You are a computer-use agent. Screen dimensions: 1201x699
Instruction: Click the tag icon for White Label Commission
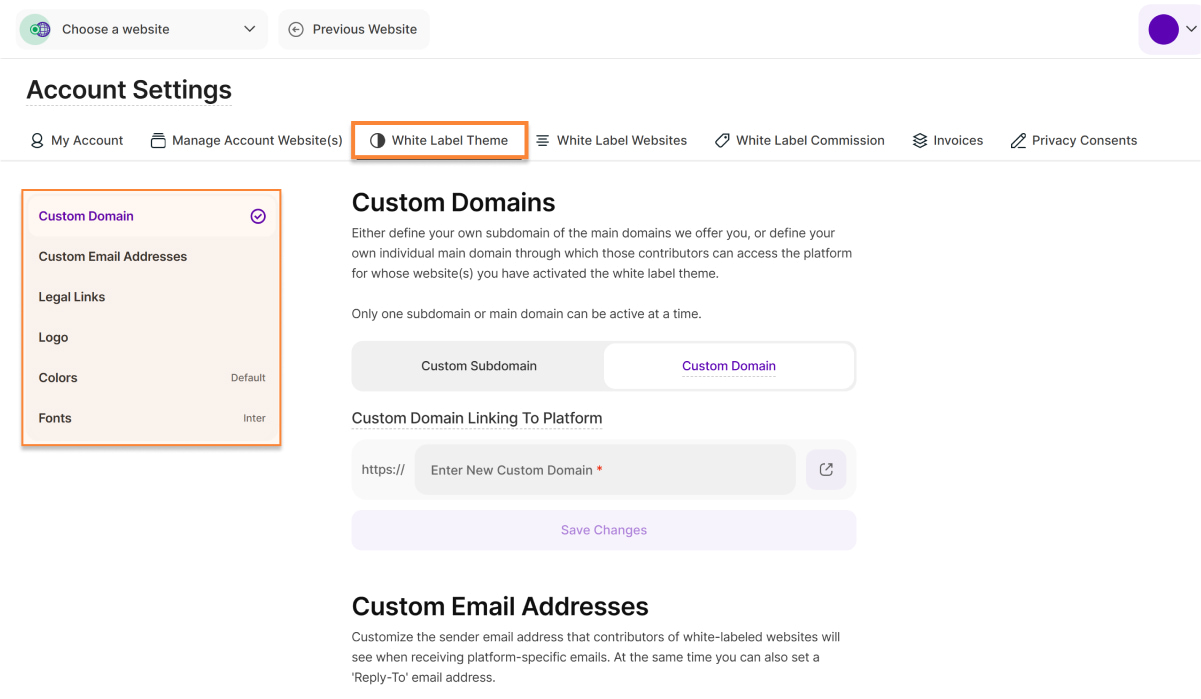pos(722,141)
